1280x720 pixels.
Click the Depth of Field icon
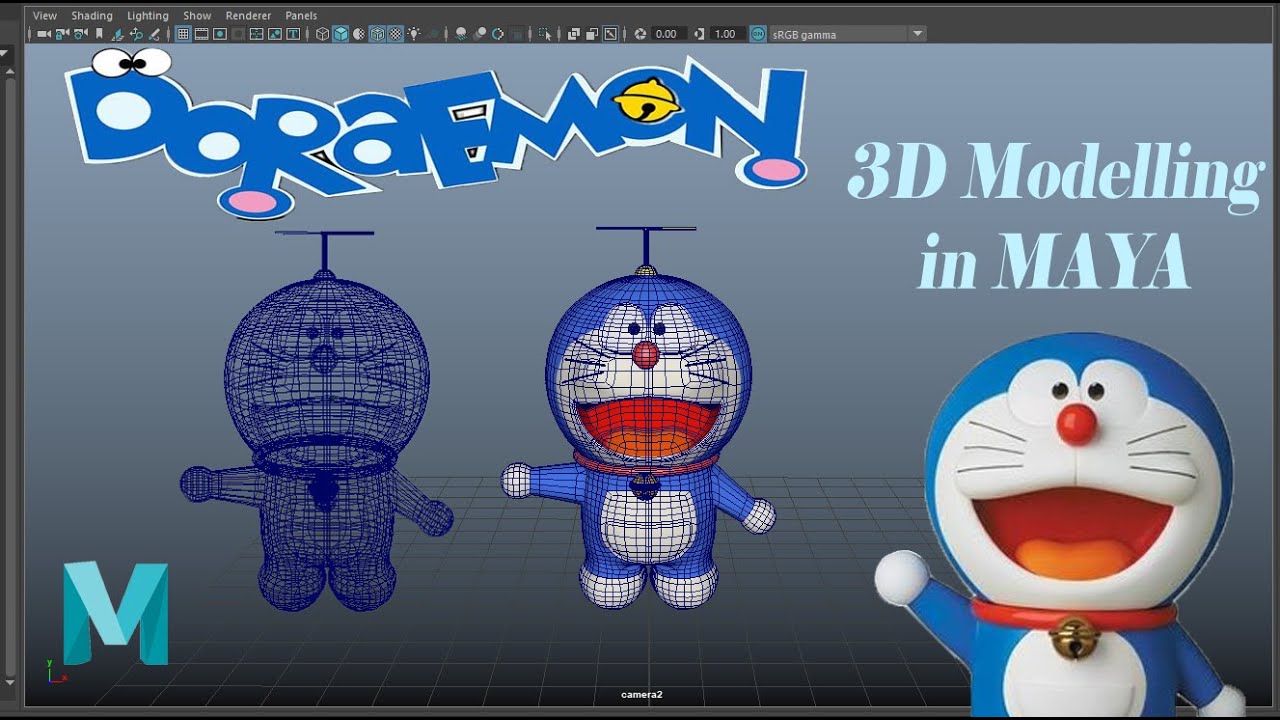pyautogui.click(x=517, y=34)
